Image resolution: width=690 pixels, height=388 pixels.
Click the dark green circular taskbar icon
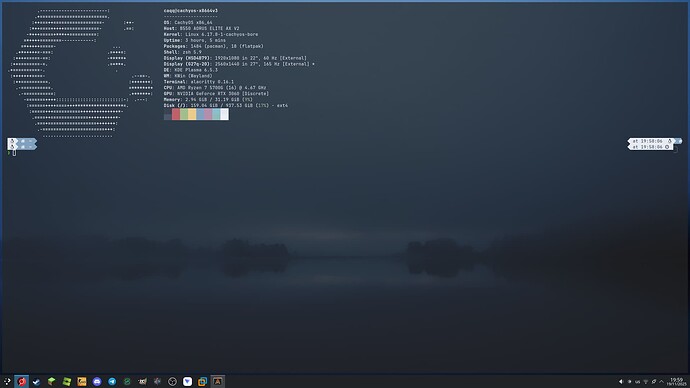[x=127, y=381]
